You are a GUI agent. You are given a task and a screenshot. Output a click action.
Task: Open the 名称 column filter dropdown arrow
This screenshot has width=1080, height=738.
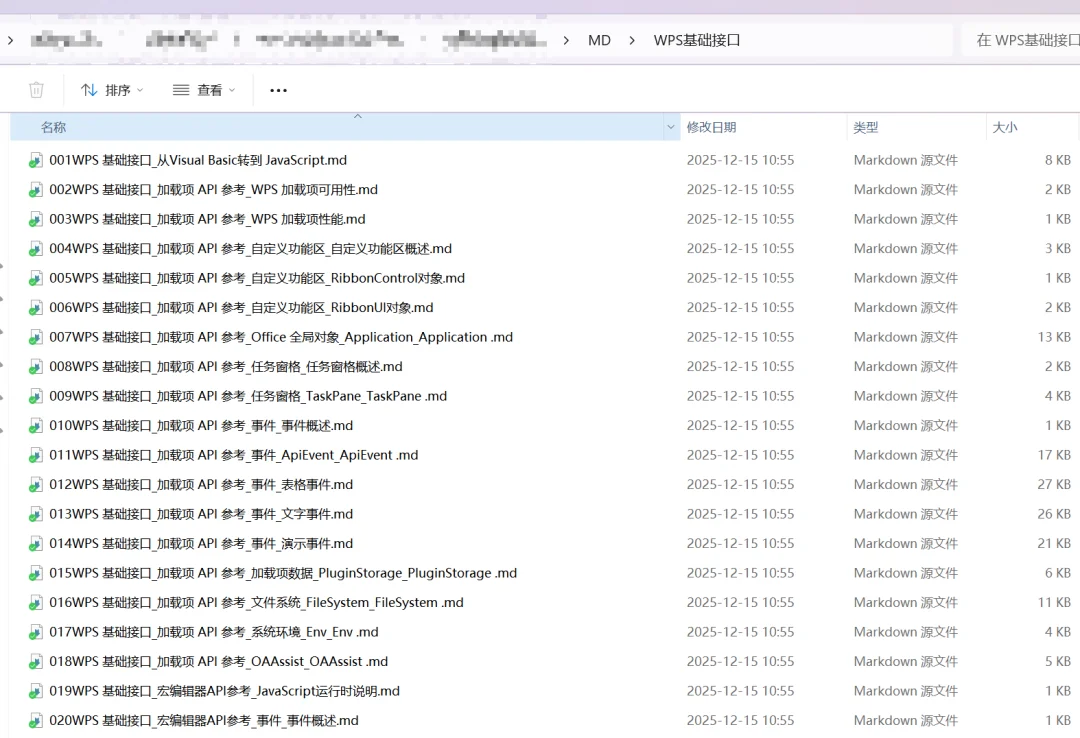pyautogui.click(x=670, y=127)
